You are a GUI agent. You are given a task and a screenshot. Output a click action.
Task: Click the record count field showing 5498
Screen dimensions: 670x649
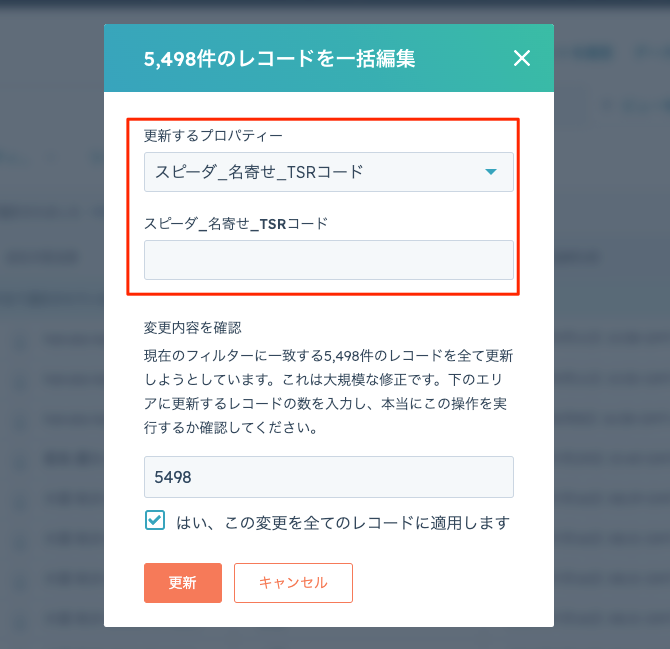coord(328,477)
